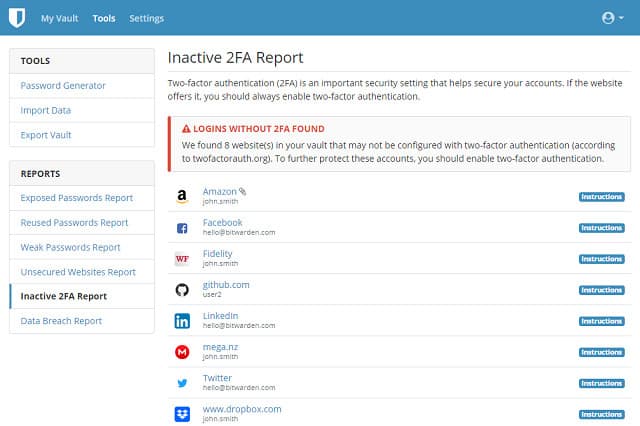Image resolution: width=640 pixels, height=426 pixels.
Task: Click Instructions button for LinkedIn
Action: click(x=602, y=321)
